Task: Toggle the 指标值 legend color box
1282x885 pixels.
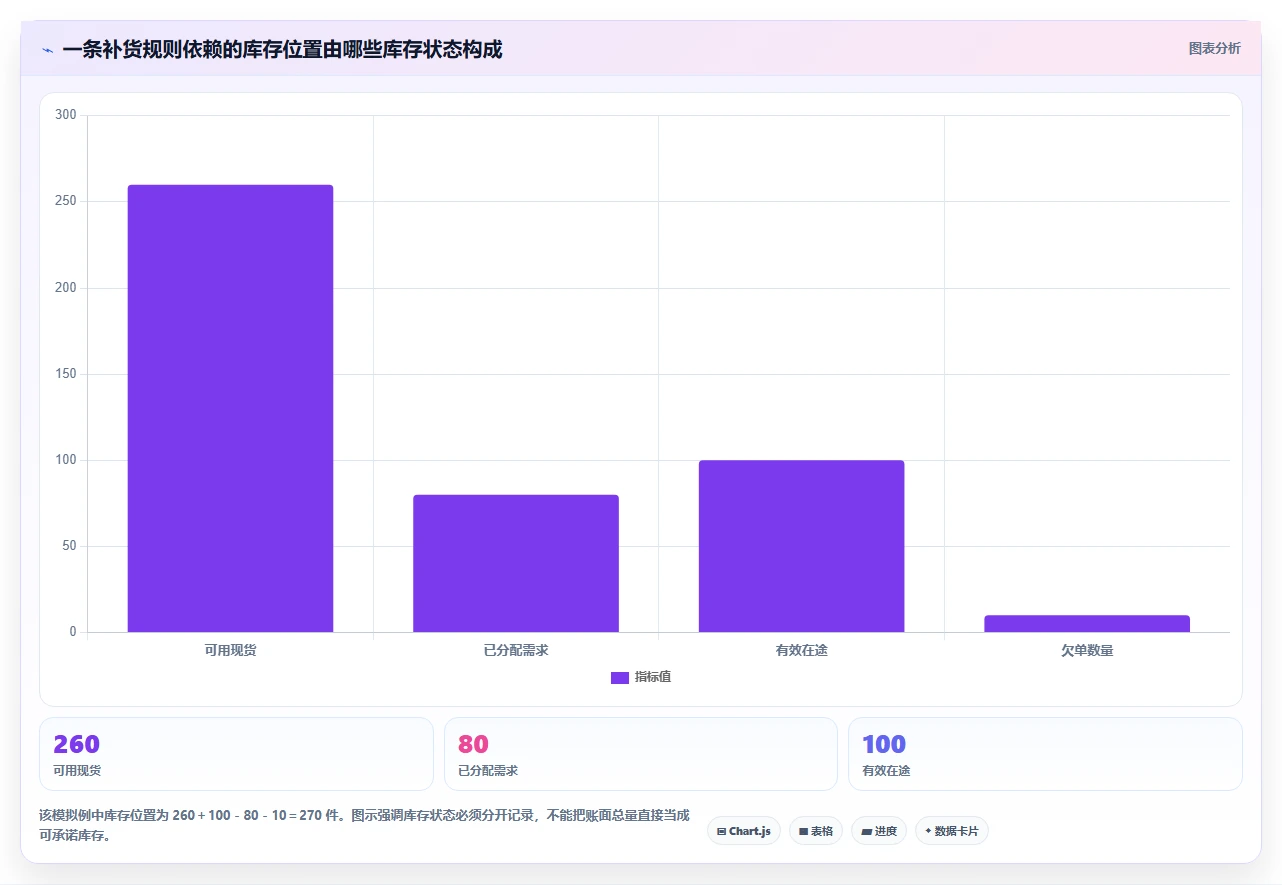Action: [620, 678]
